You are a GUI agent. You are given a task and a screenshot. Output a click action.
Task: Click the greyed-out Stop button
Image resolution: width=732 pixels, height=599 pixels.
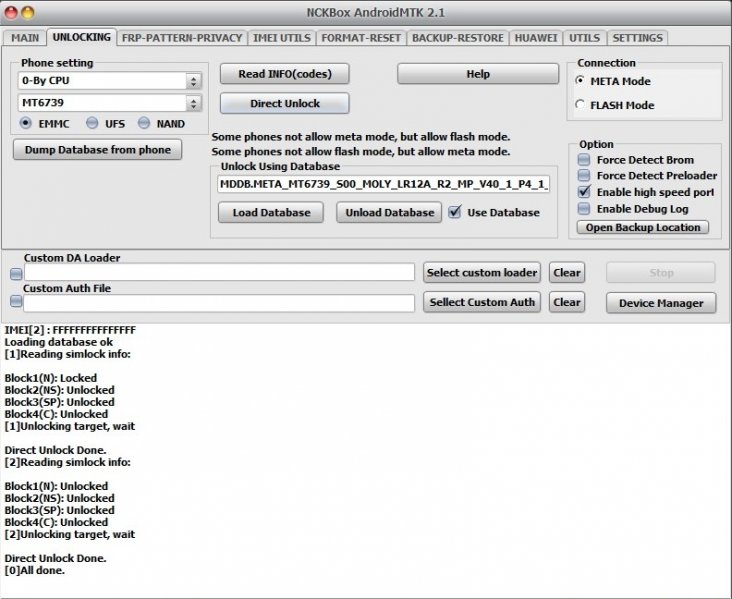pos(661,273)
